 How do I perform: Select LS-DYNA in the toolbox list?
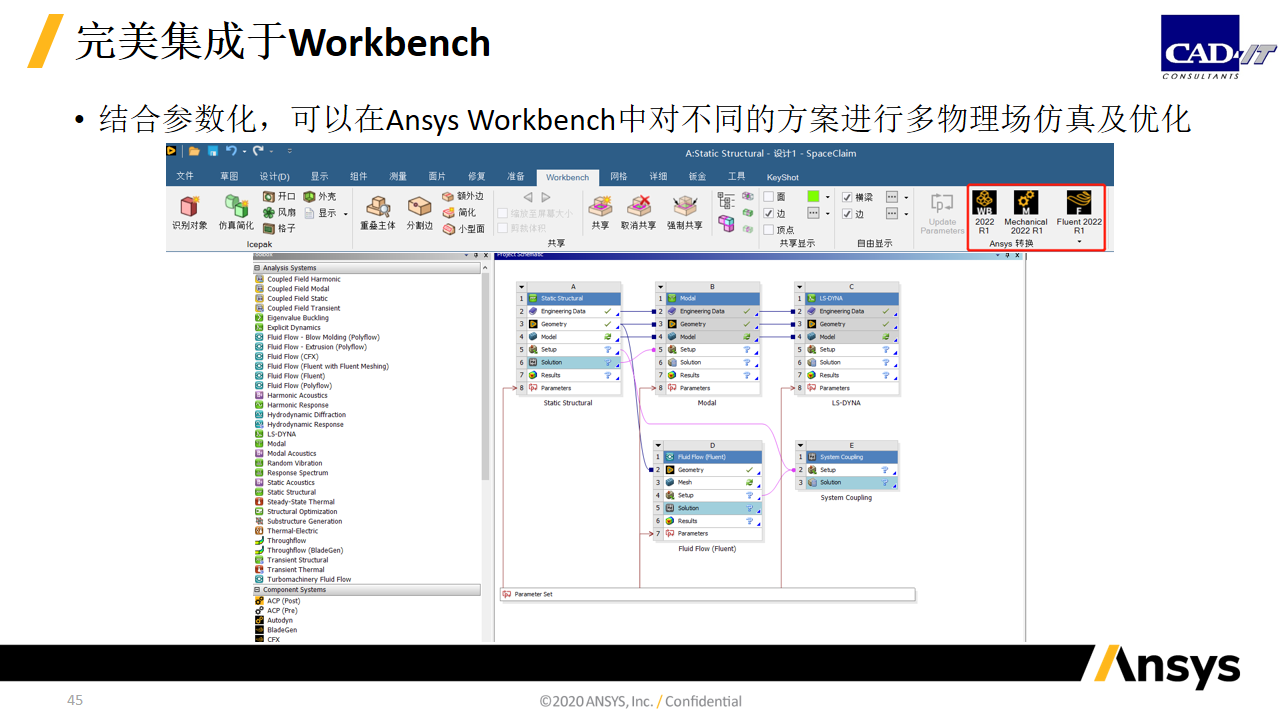[281, 434]
